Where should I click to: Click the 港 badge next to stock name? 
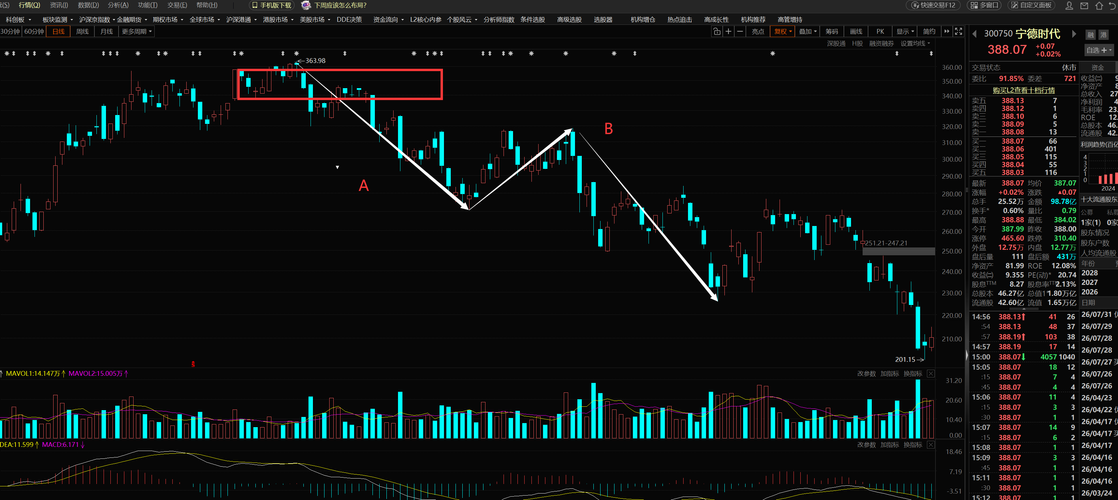coord(1104,34)
